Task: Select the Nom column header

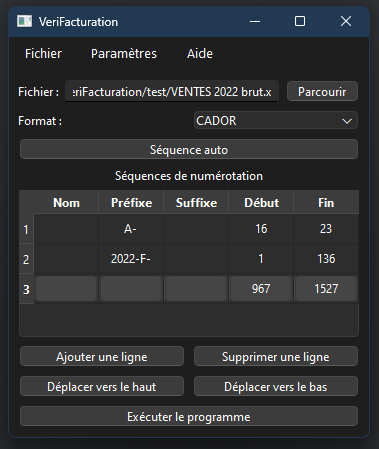Action: point(66,202)
